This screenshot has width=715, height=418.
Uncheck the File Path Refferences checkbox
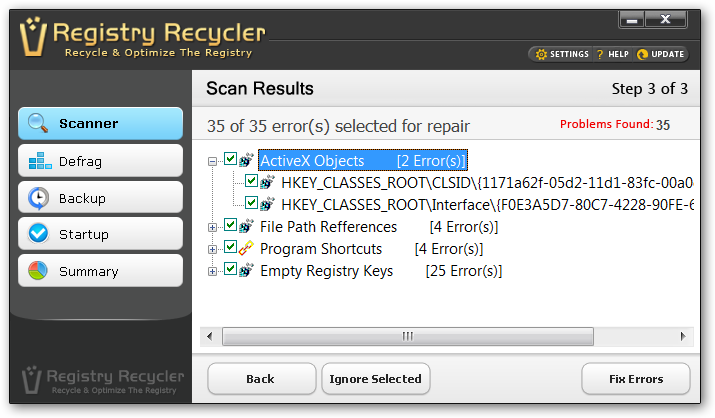tap(230, 225)
